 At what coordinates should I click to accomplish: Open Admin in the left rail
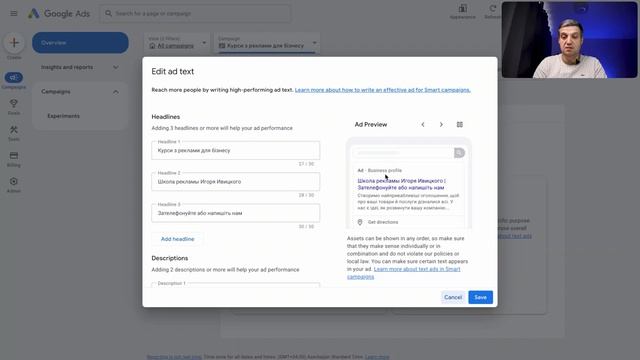pyautogui.click(x=13, y=184)
